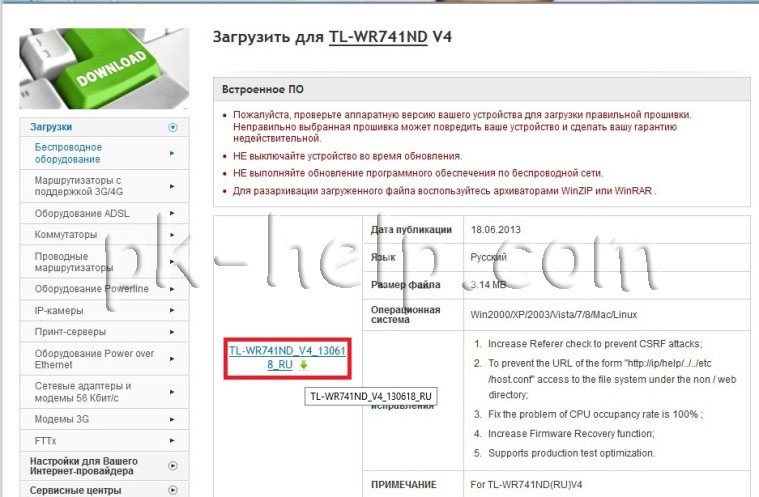Select file size value 3.14 MB
Screen dimensions: 759x497
488,285
